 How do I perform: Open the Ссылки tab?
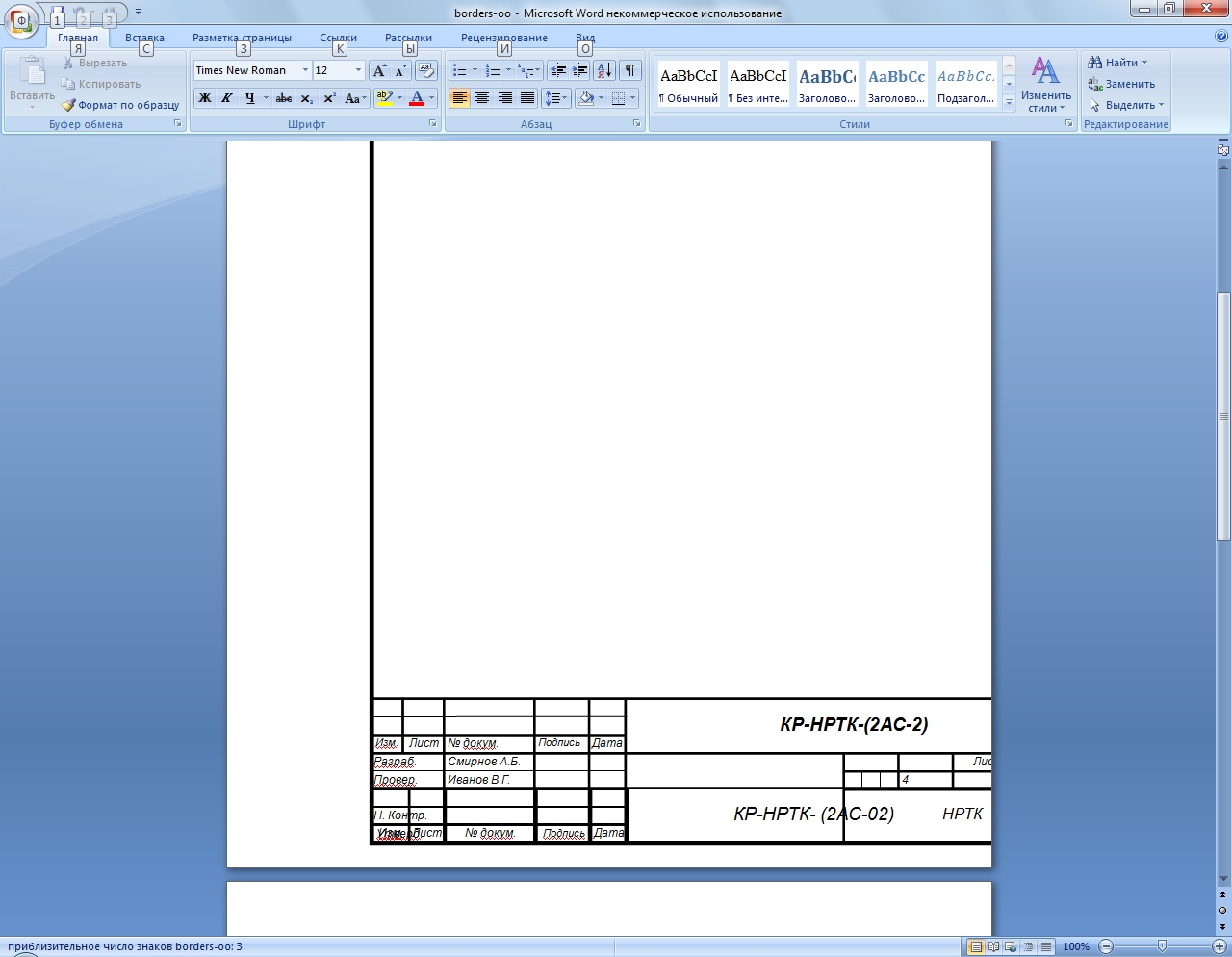(x=338, y=38)
